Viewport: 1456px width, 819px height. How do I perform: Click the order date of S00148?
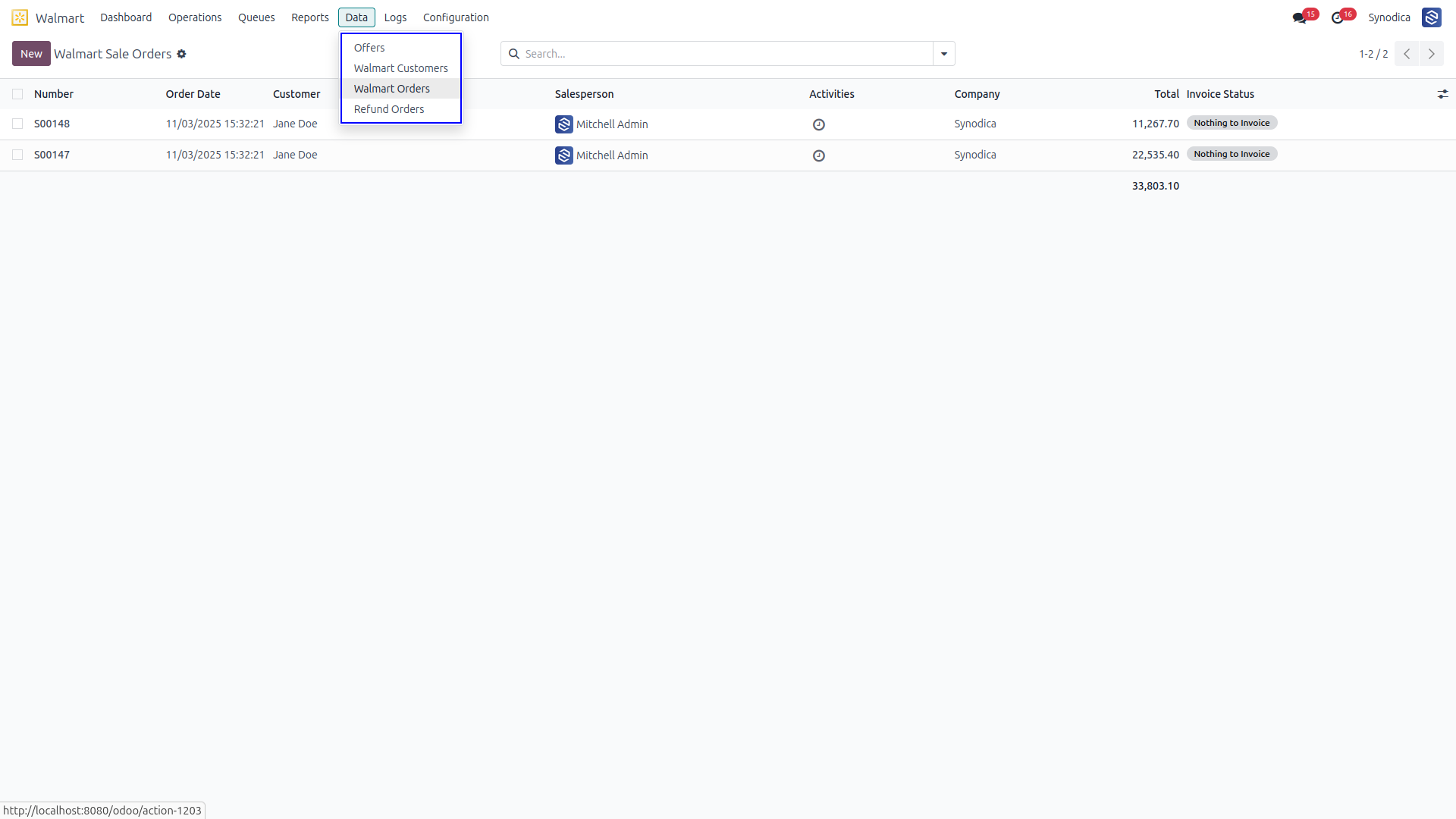[x=215, y=124]
